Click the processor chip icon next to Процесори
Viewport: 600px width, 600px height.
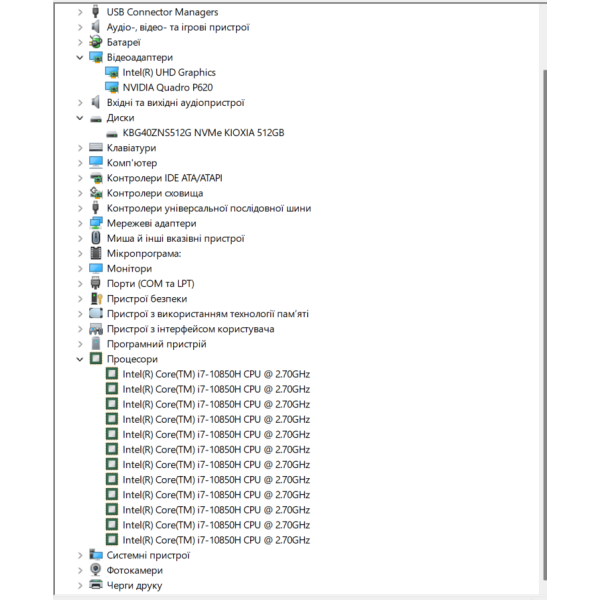pyautogui.click(x=96, y=359)
